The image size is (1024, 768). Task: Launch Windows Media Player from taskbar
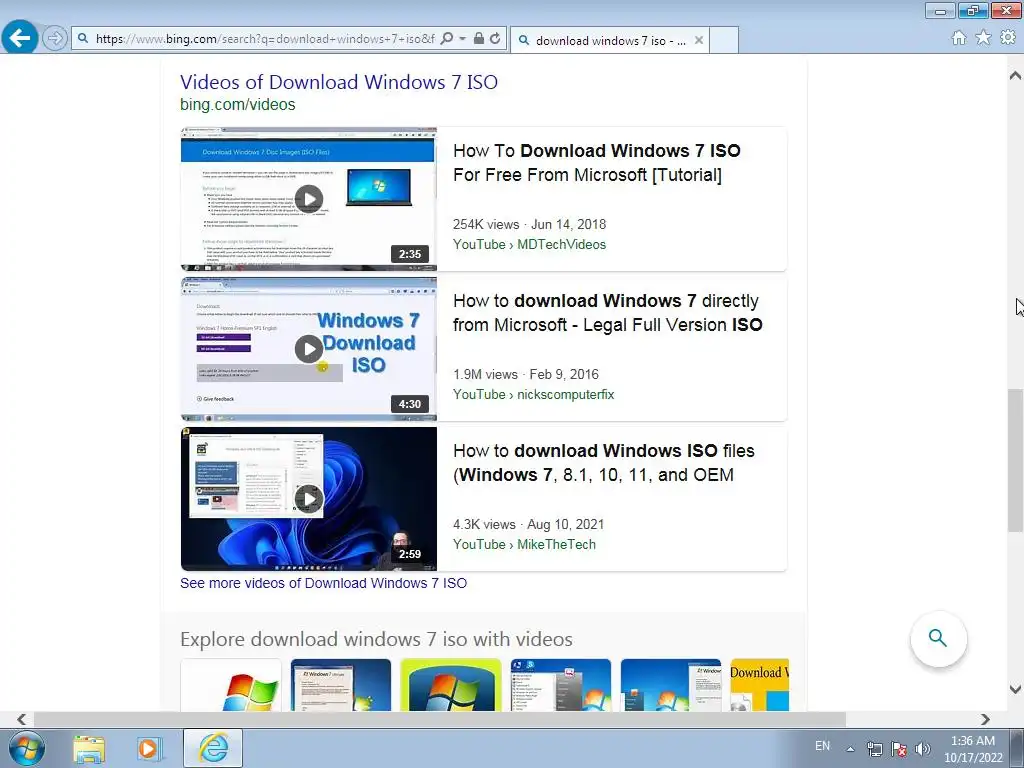(x=149, y=749)
